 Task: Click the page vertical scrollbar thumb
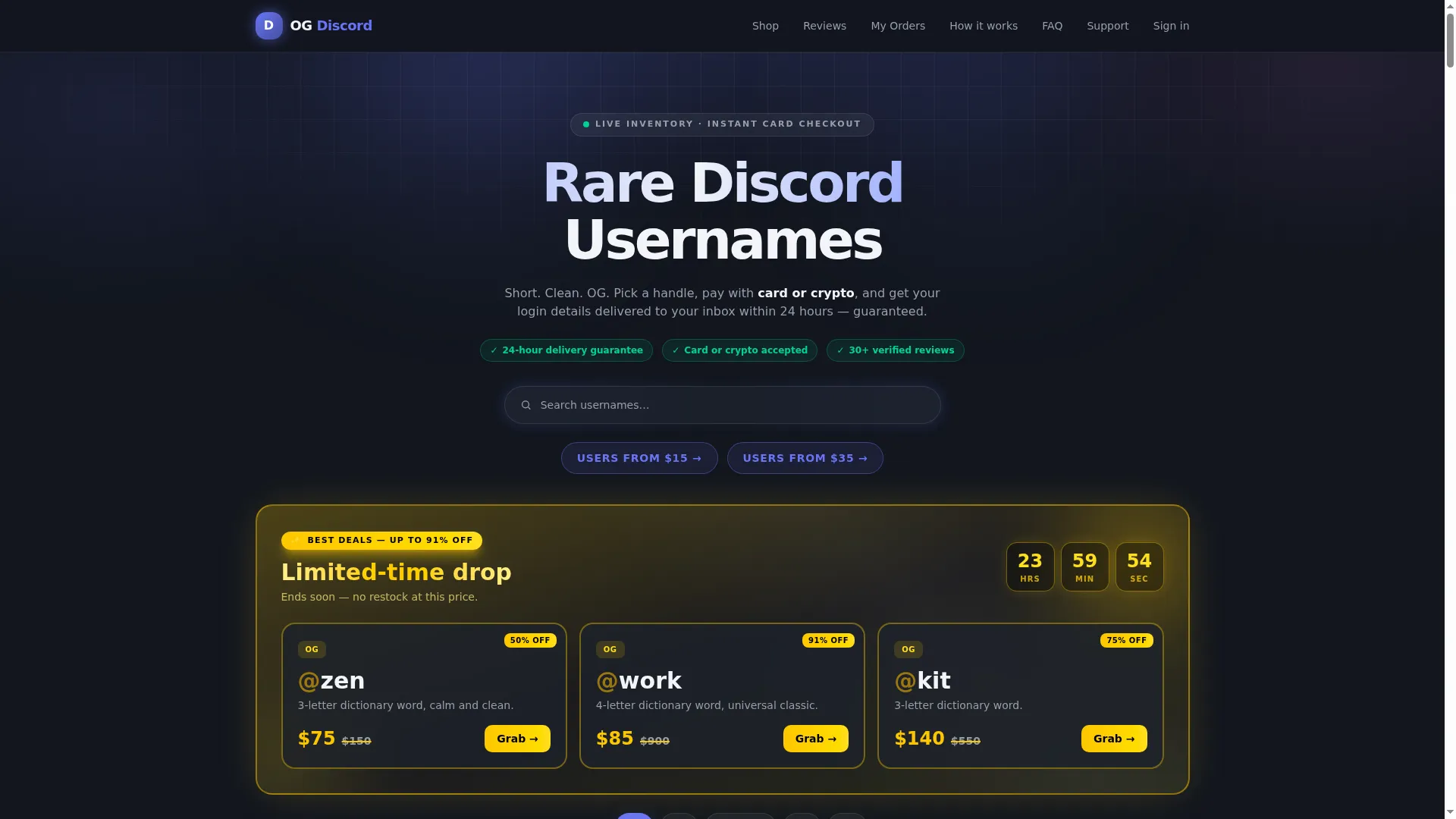[1450, 39]
